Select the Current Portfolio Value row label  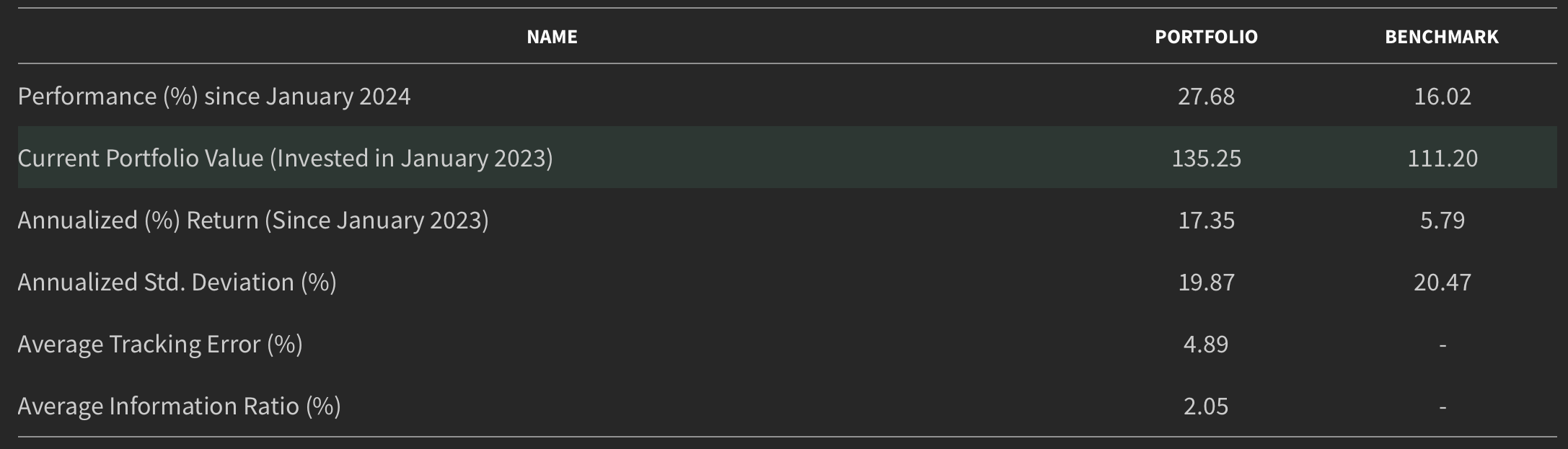[285, 159]
